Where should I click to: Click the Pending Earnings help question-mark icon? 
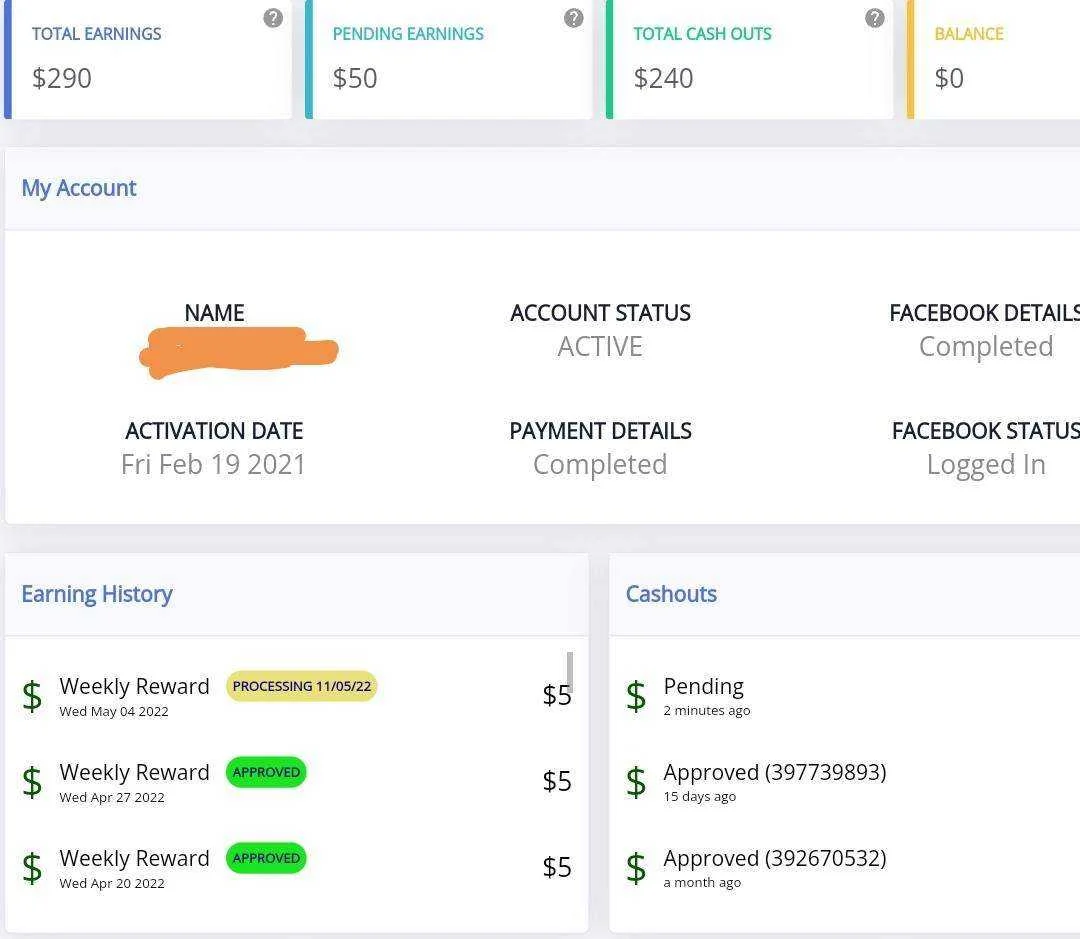(x=573, y=18)
